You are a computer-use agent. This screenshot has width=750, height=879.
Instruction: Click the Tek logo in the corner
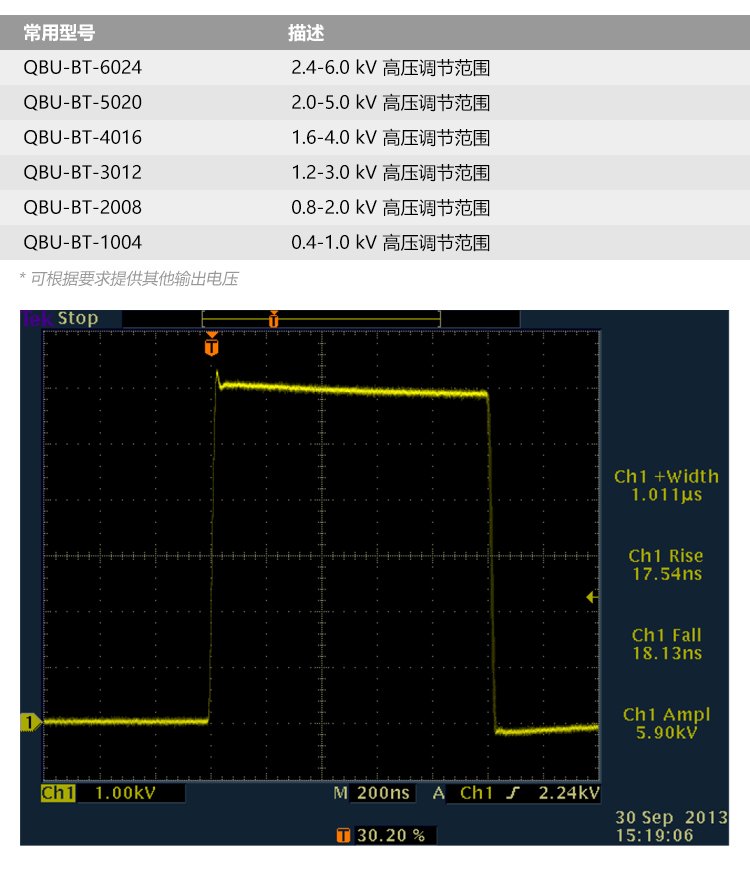(37, 319)
